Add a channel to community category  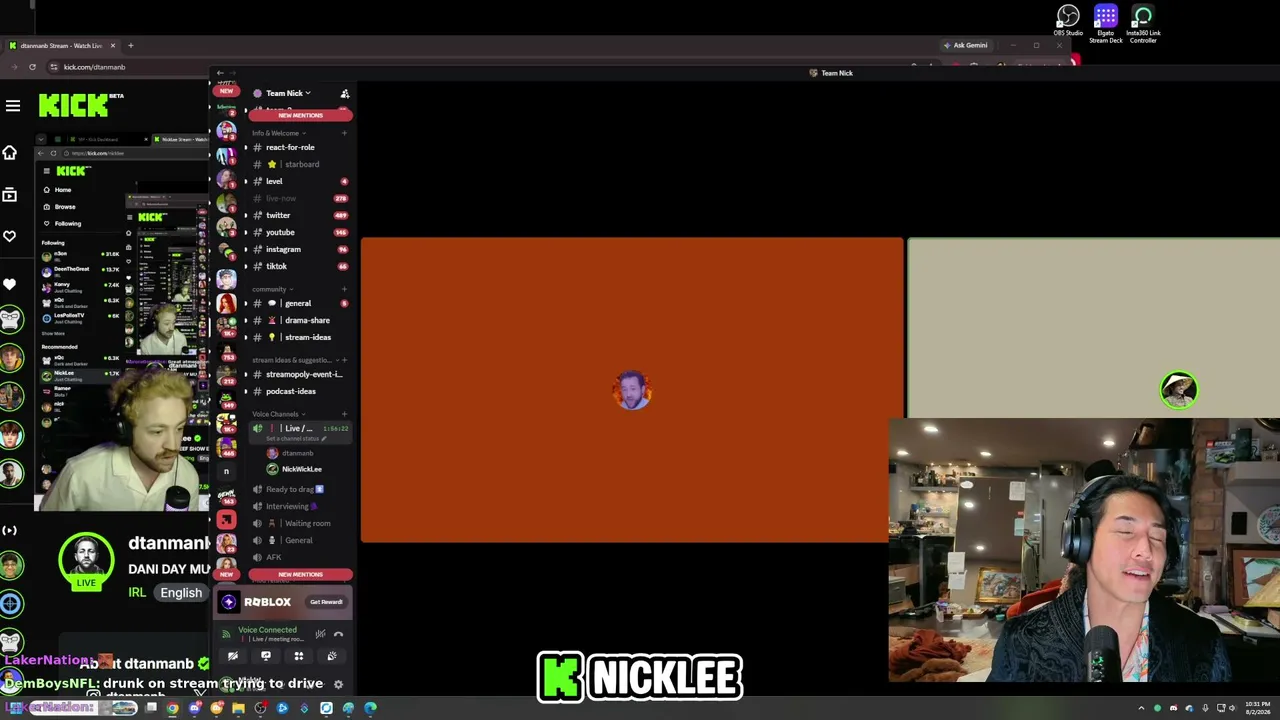[x=344, y=289]
